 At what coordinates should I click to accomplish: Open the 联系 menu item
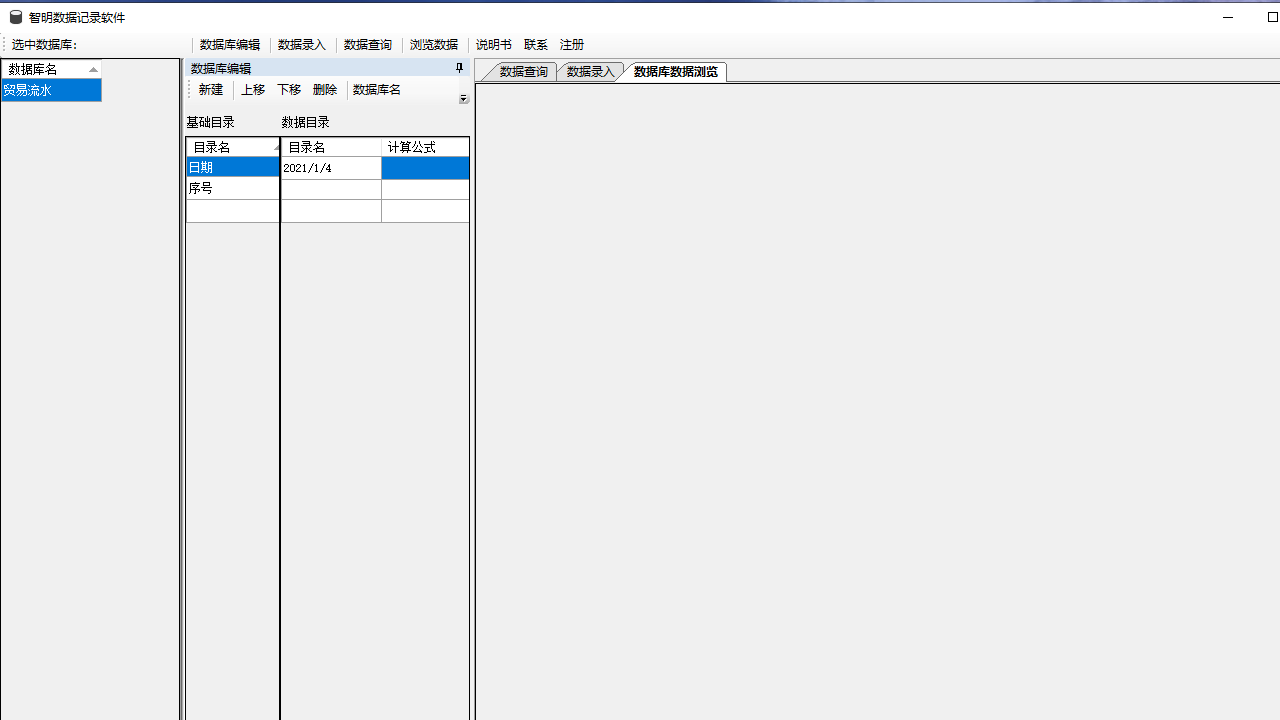click(x=536, y=45)
